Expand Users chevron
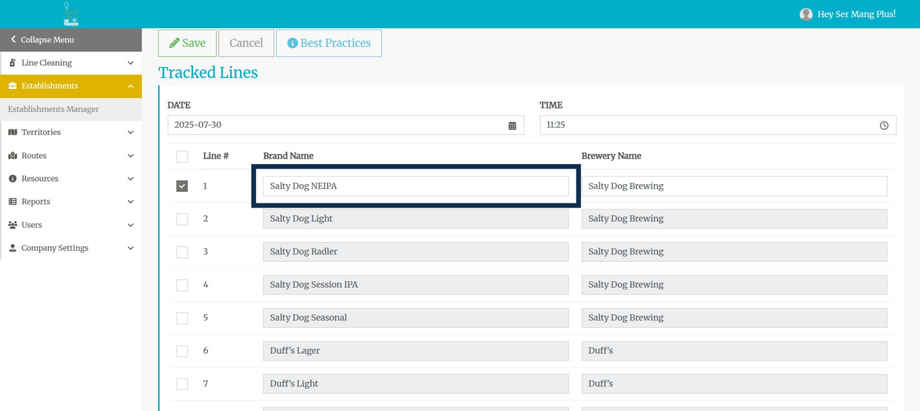This screenshot has height=411, width=920. click(130, 225)
